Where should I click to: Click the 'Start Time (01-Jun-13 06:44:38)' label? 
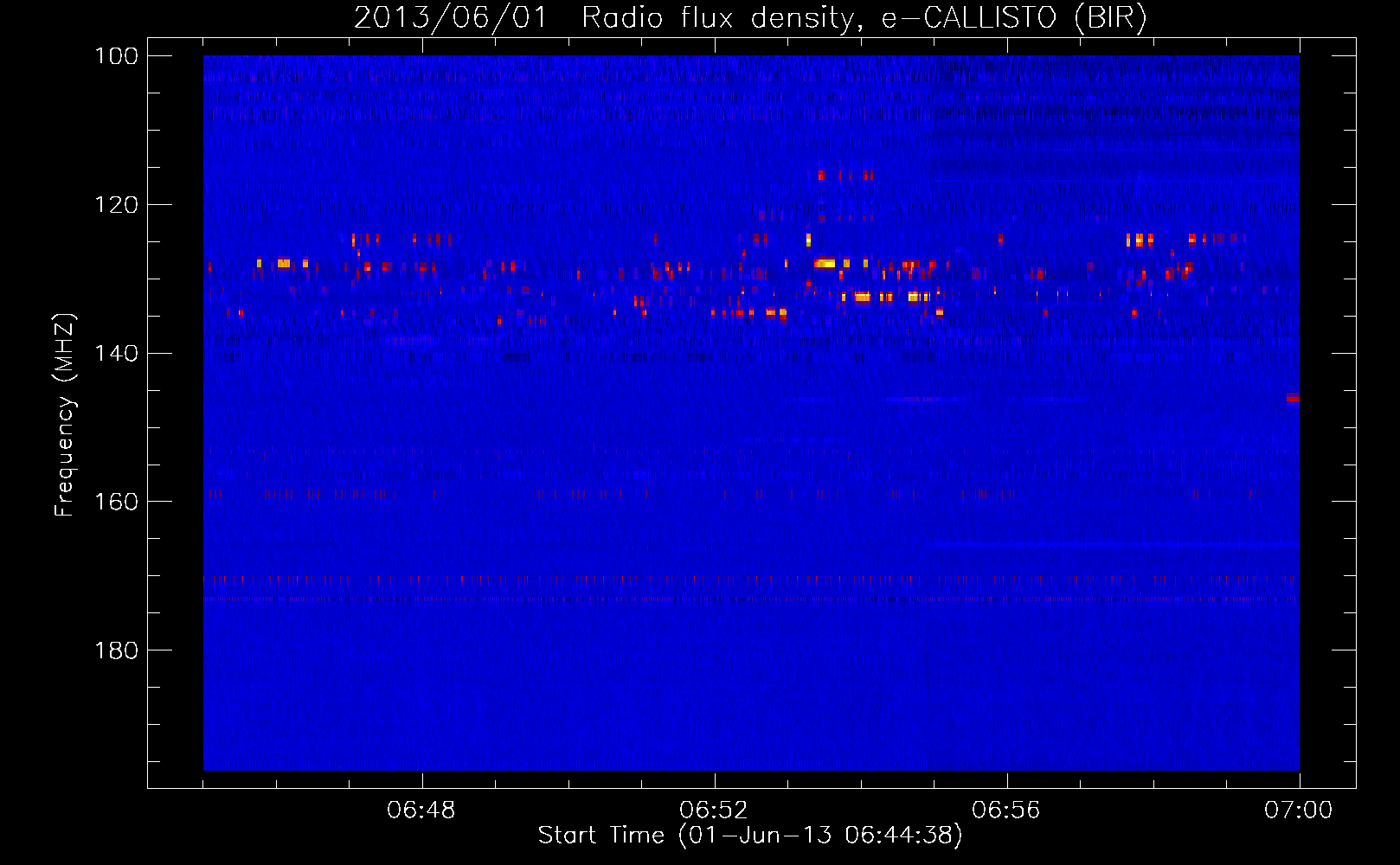[x=750, y=836]
